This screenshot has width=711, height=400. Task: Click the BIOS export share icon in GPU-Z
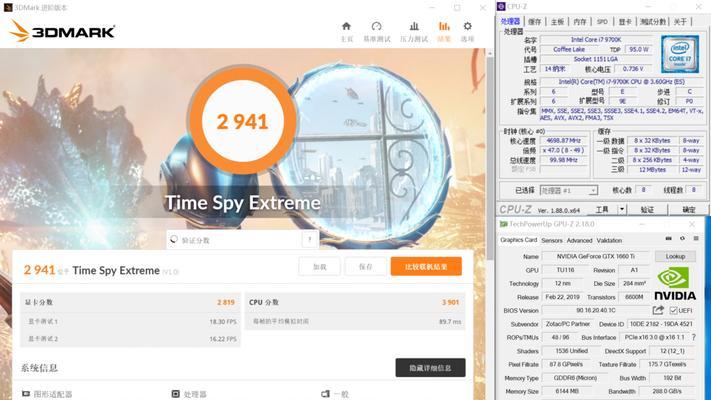coord(658,310)
